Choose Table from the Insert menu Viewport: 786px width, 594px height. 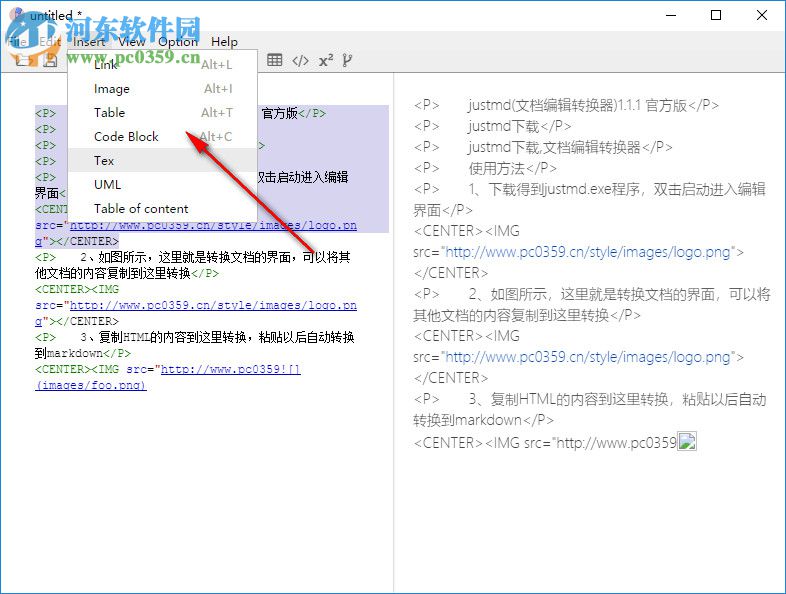(x=162, y=112)
